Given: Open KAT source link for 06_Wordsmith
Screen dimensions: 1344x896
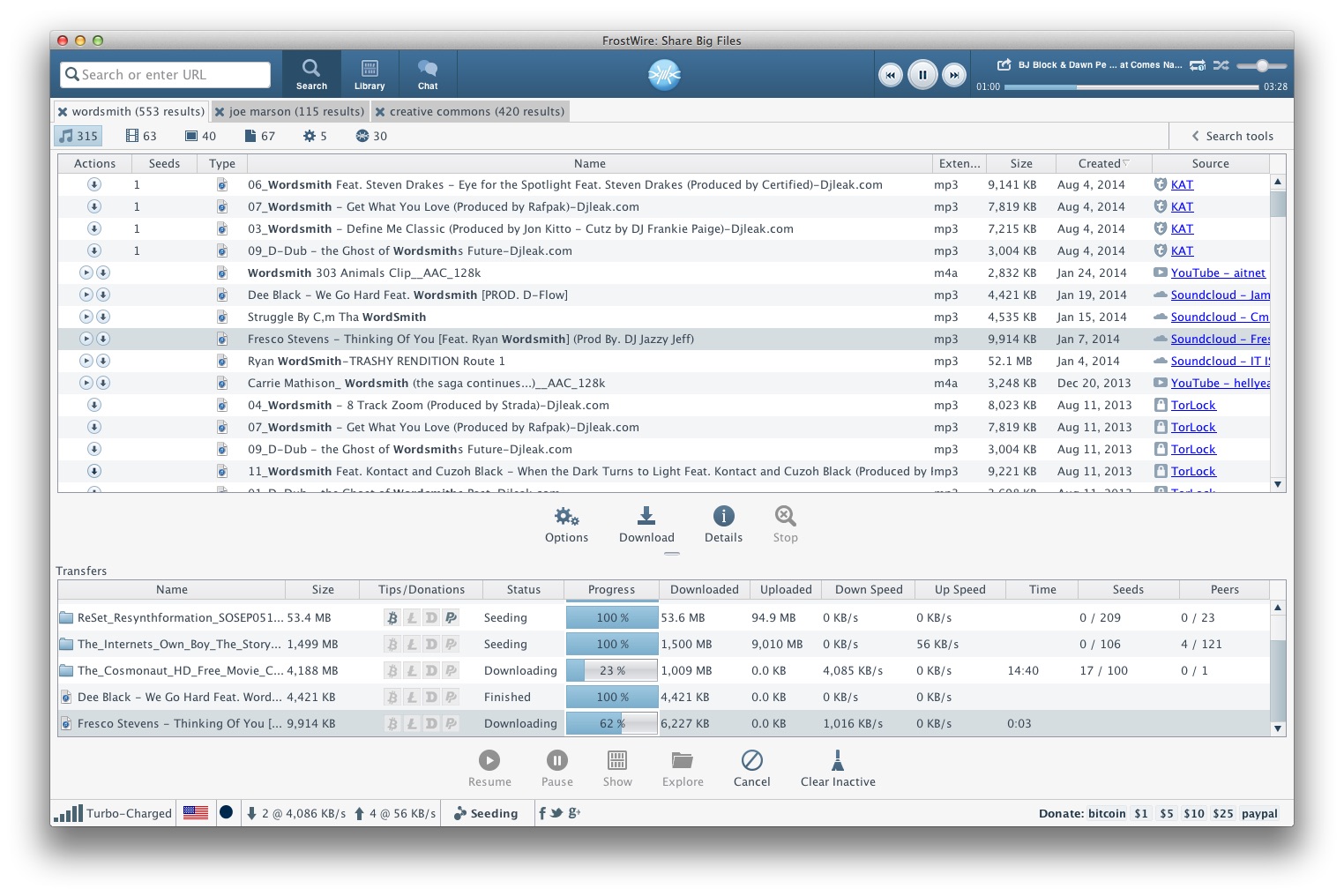Looking at the screenshot, I should [x=1182, y=184].
